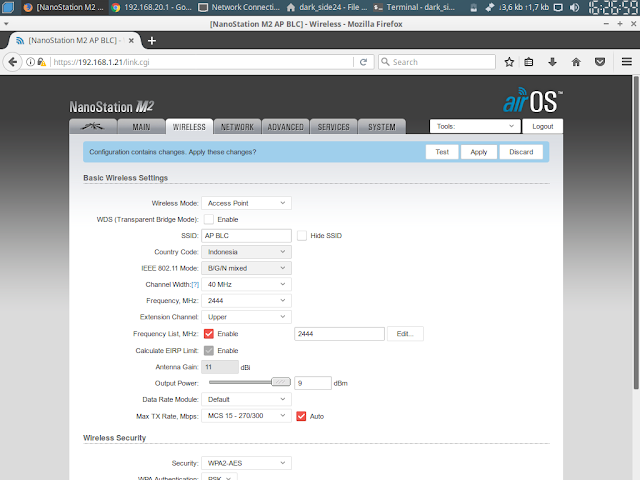This screenshot has width=640, height=480.
Task: Switch to dark_side24 File manager window
Action: pyautogui.click(x=327, y=7)
